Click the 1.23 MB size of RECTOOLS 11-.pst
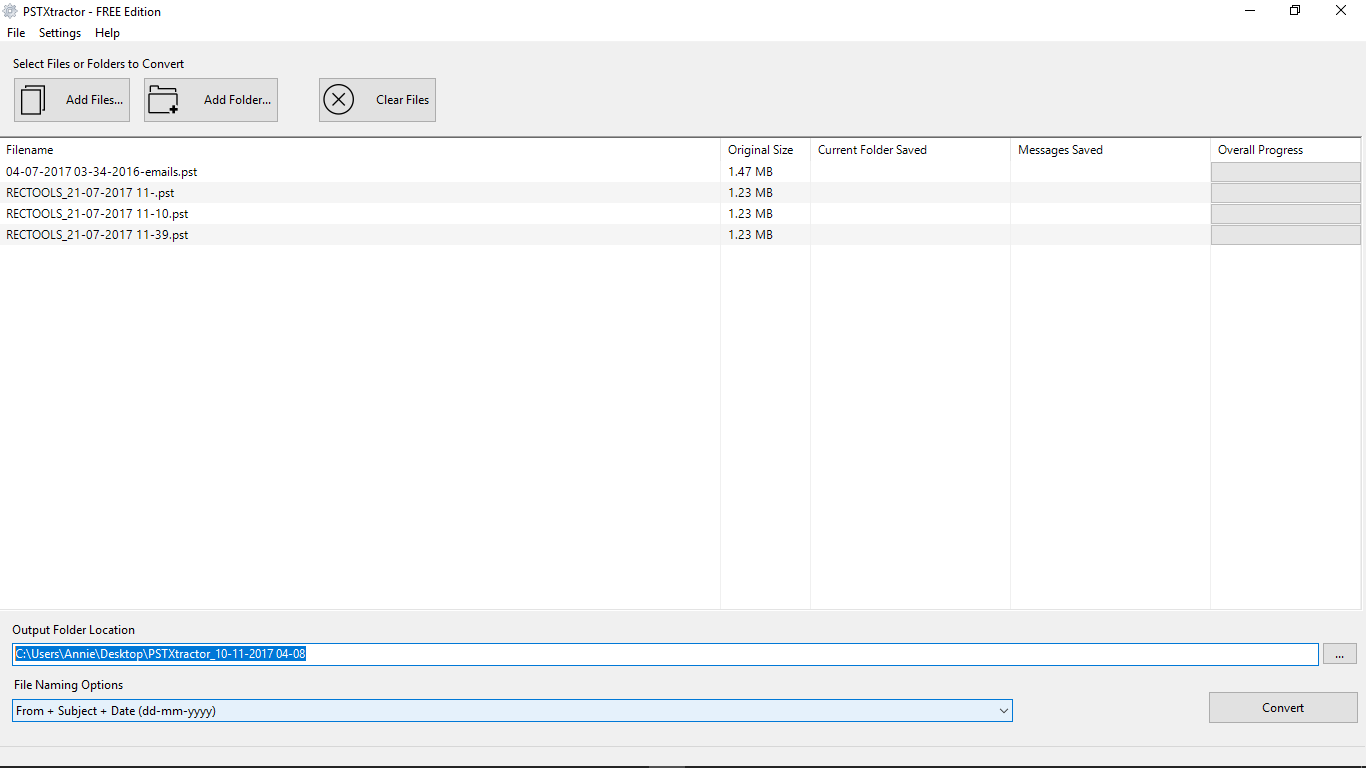This screenshot has height=768, width=1366. (x=750, y=193)
